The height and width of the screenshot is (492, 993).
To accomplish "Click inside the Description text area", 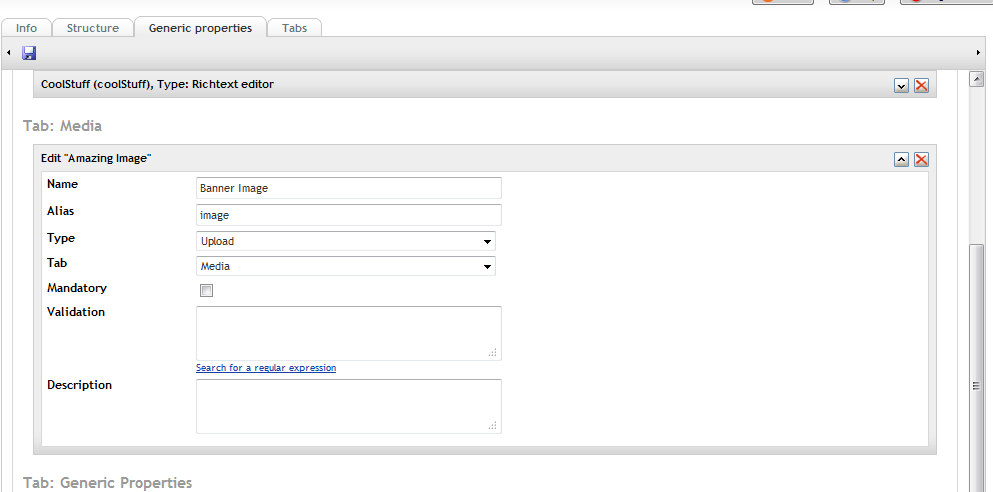I will (349, 407).
